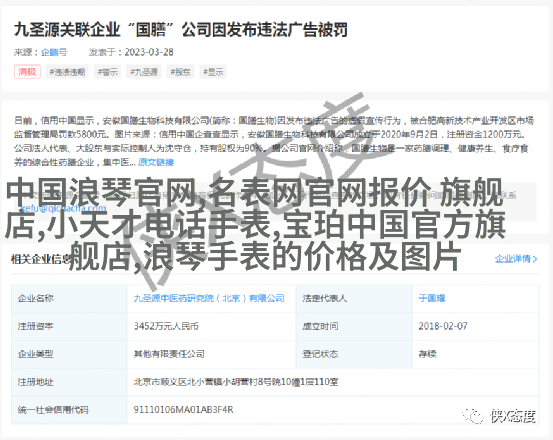The height and width of the screenshot is (440, 553).
Task: Click the #违法违规 tag
Action: (x=67, y=72)
